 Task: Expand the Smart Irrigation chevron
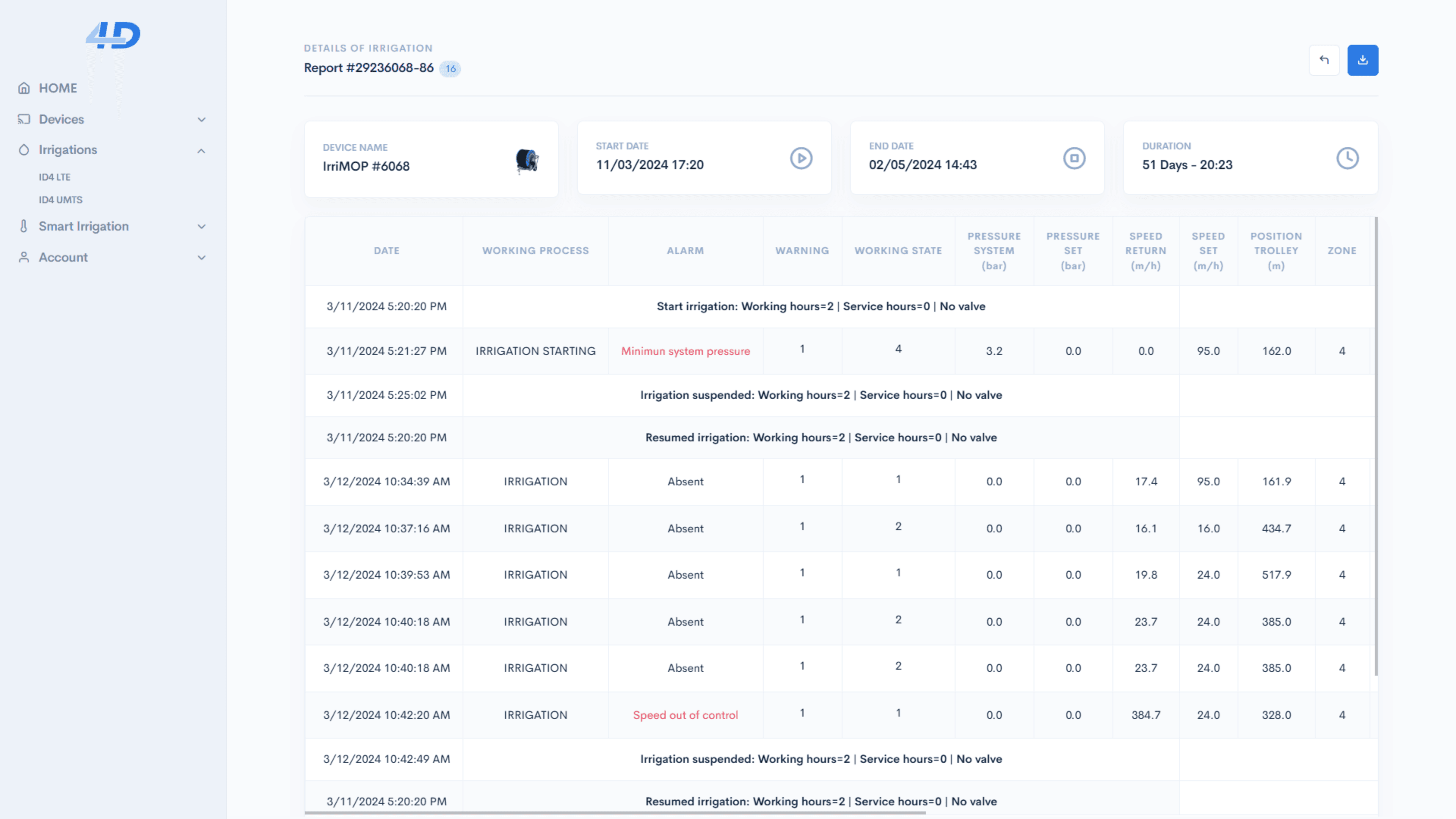tap(201, 226)
